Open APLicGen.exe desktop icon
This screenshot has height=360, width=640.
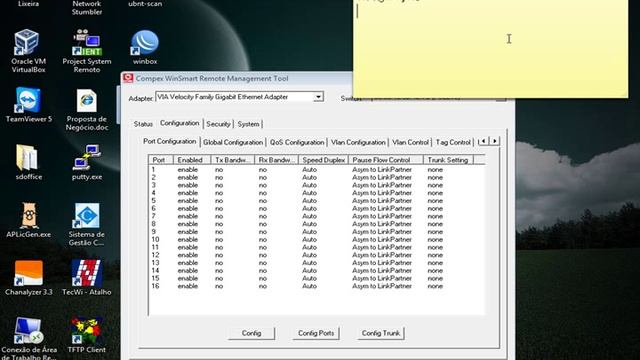coord(28,220)
